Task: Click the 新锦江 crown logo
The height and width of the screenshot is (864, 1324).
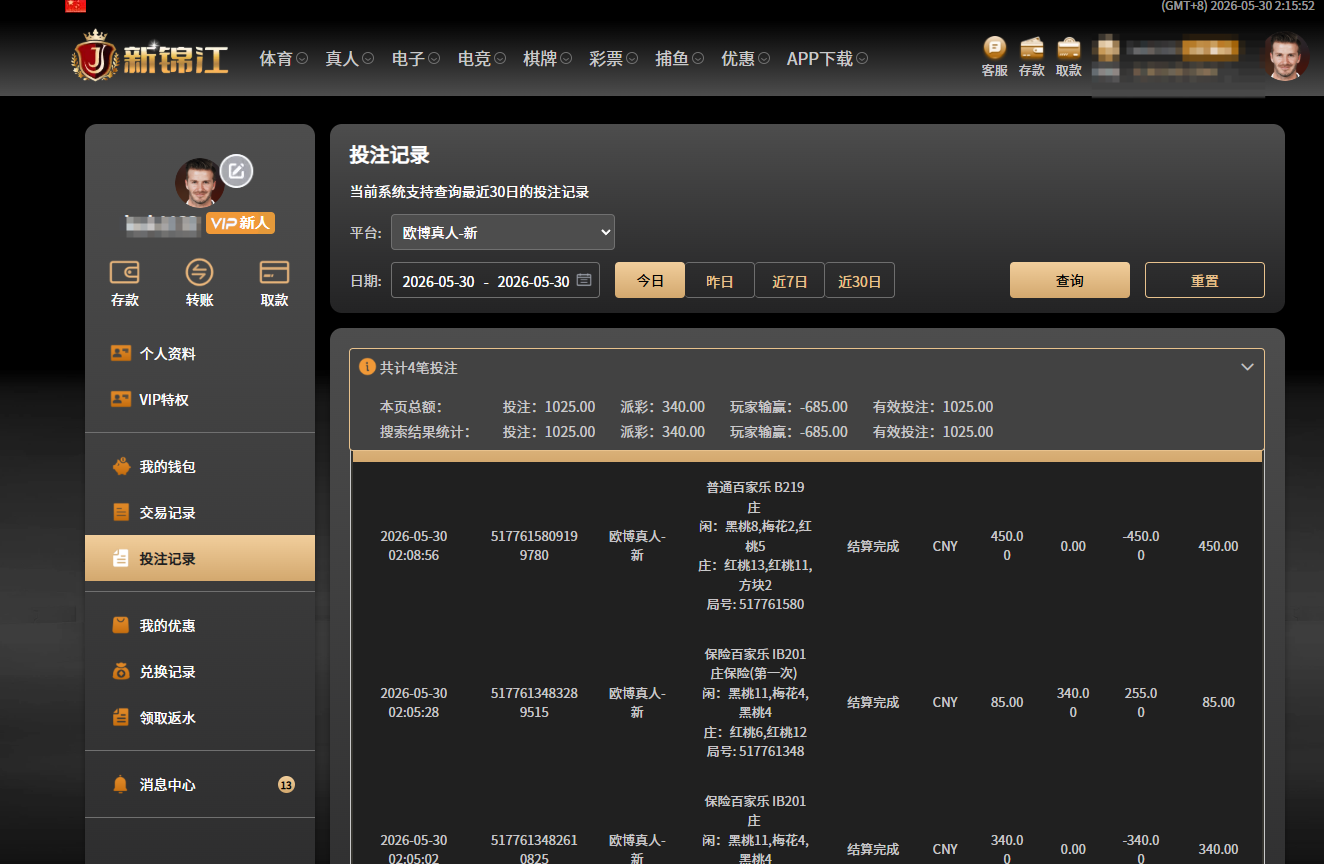Action: click(150, 58)
